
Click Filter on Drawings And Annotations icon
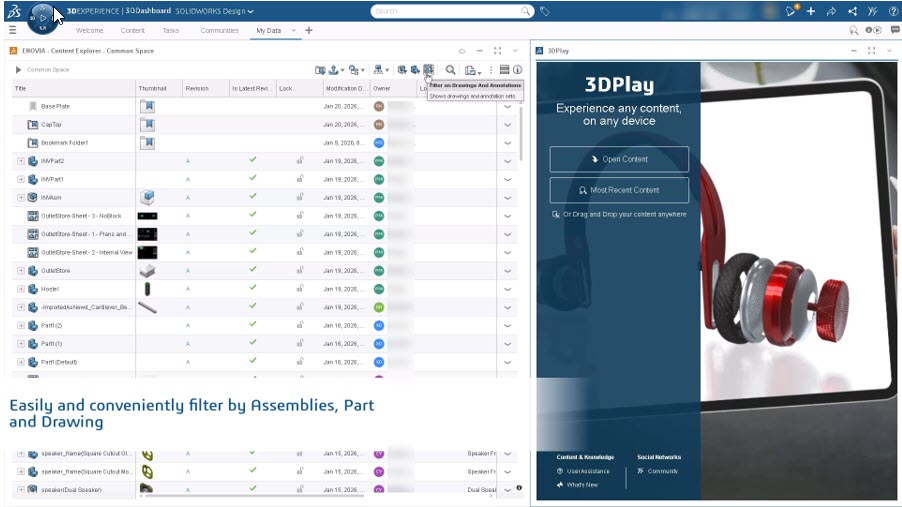click(428, 70)
